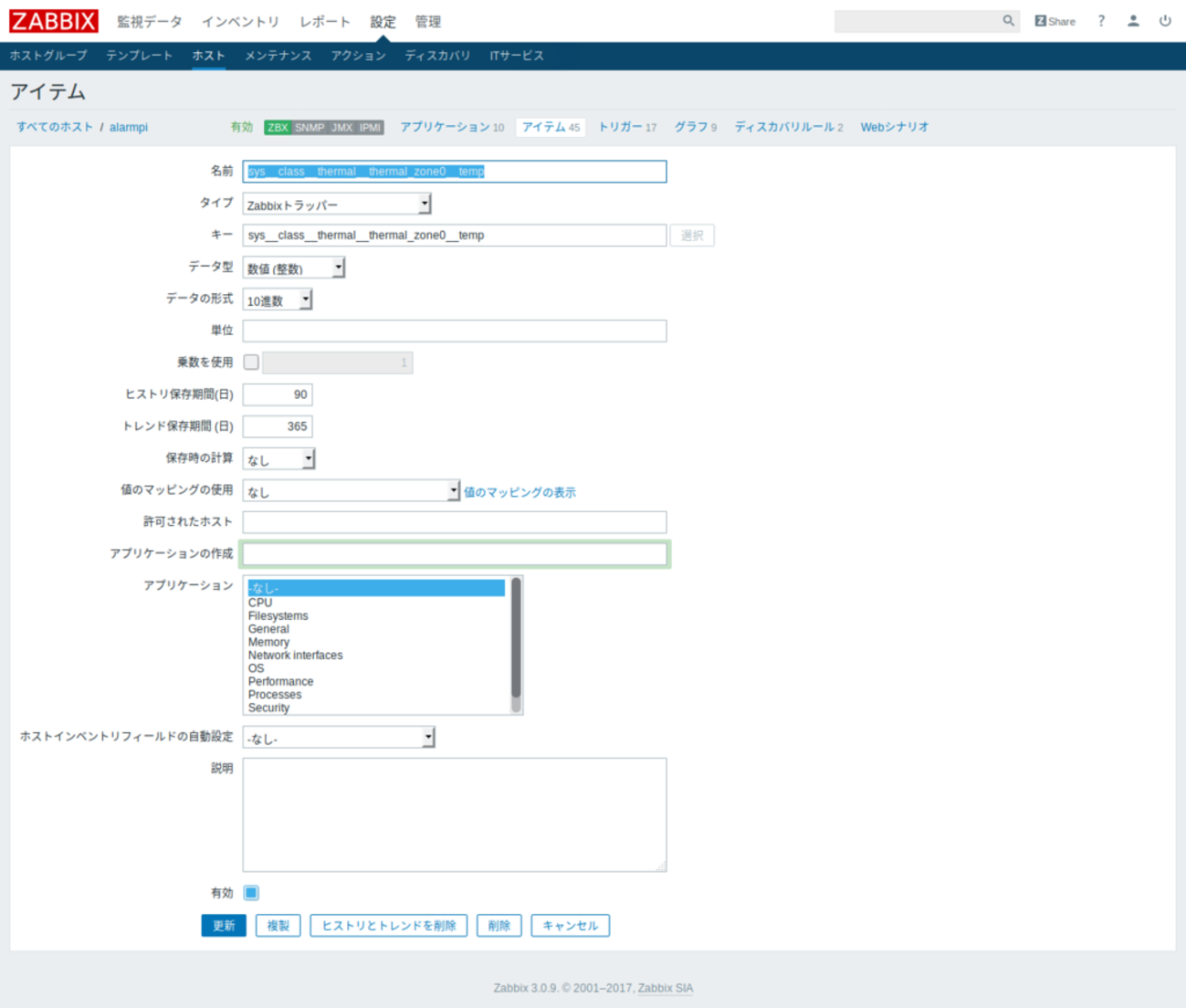Open the alarmpi host link

129,127
